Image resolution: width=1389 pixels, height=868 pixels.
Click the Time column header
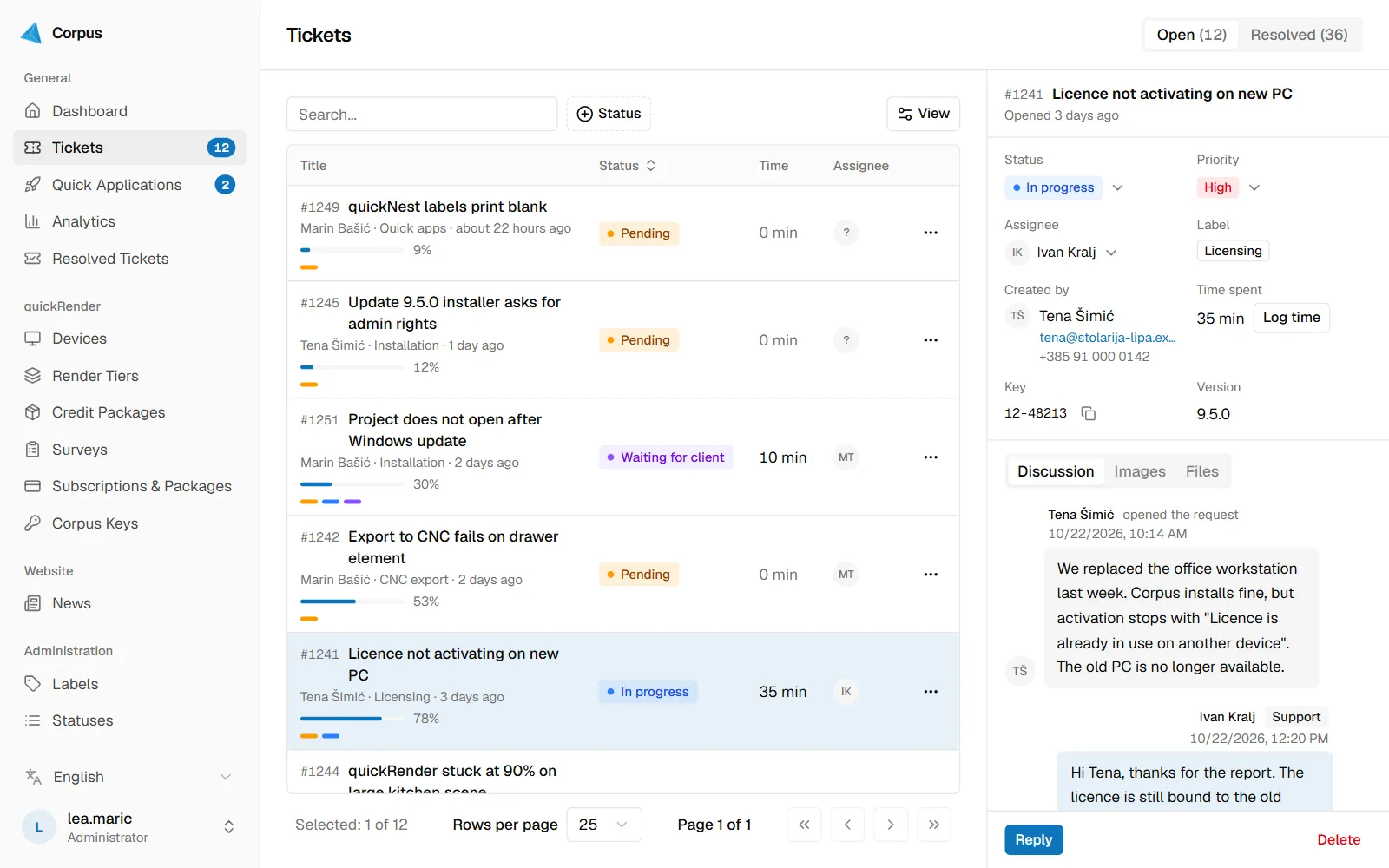[x=773, y=166]
